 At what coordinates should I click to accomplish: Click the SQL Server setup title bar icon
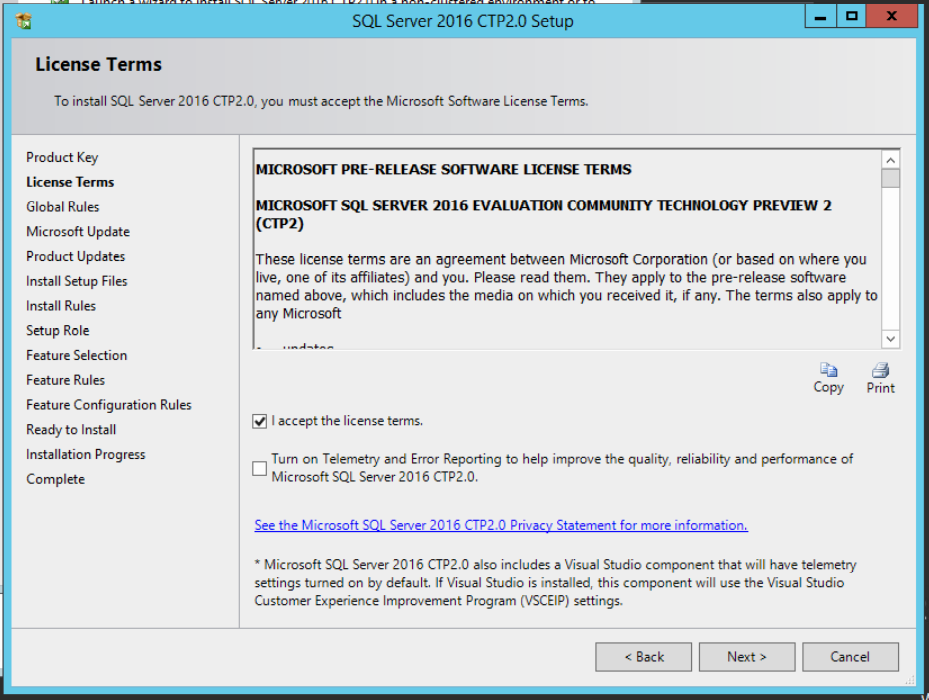(24, 21)
